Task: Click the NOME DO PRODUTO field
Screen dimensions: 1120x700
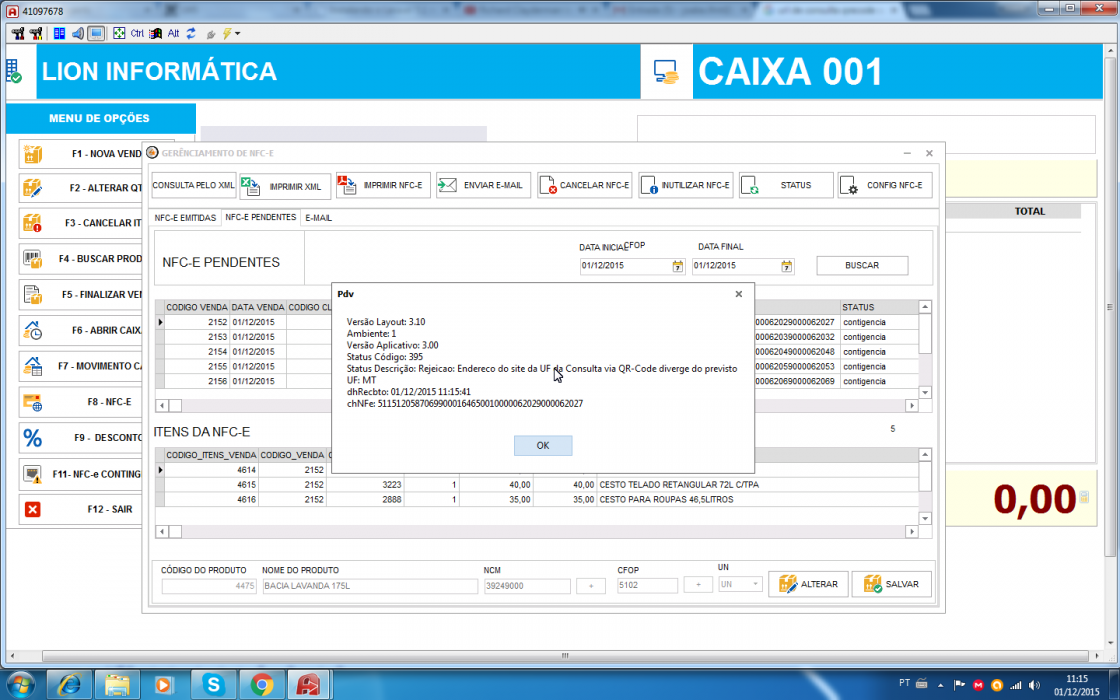Action: point(370,586)
